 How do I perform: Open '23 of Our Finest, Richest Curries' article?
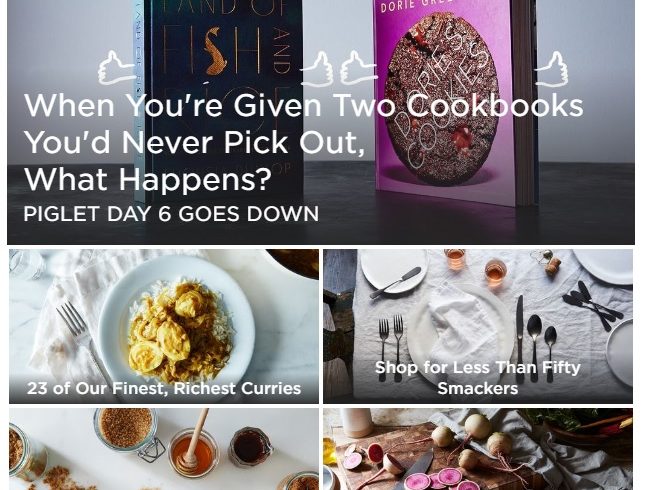164,388
